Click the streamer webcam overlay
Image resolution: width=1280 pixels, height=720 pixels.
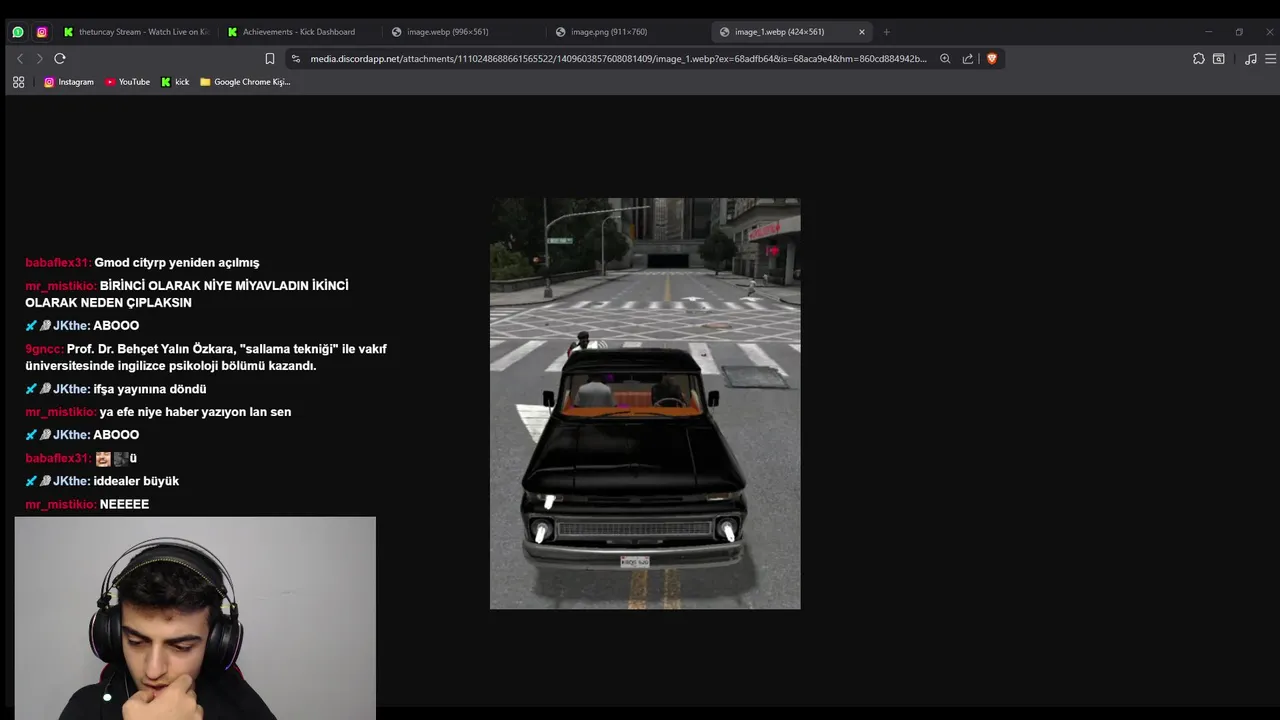195,618
